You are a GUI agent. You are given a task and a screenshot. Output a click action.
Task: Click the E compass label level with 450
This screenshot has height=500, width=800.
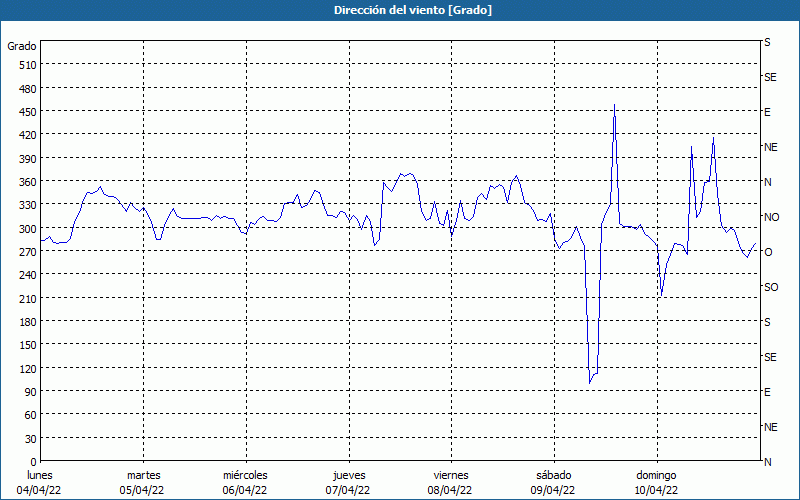coord(767,112)
